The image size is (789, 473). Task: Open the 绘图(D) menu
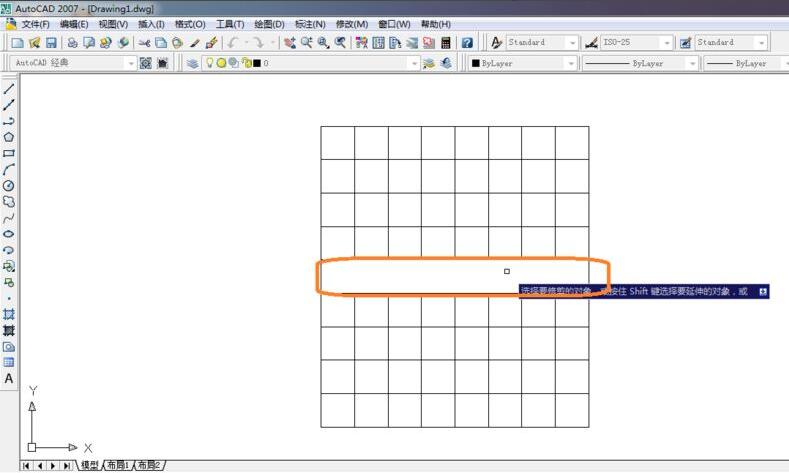coord(269,24)
